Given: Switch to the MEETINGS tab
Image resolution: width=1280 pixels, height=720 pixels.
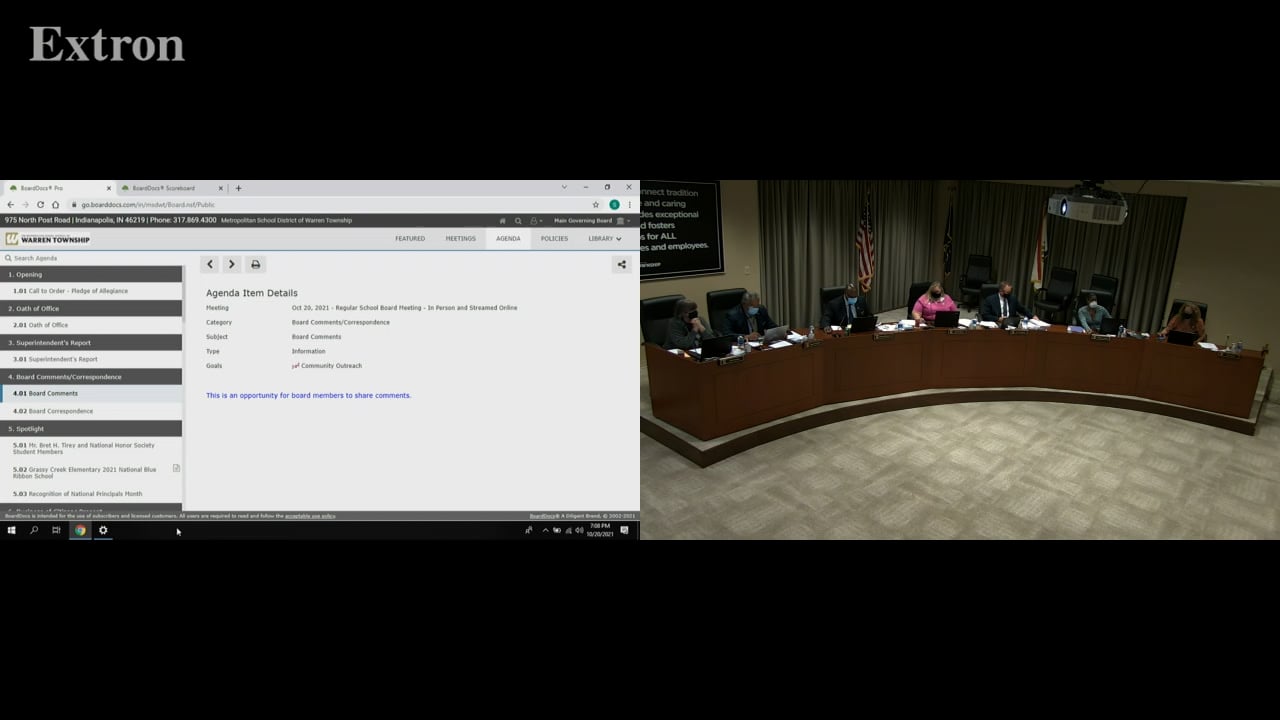Looking at the screenshot, I should pyautogui.click(x=461, y=239).
